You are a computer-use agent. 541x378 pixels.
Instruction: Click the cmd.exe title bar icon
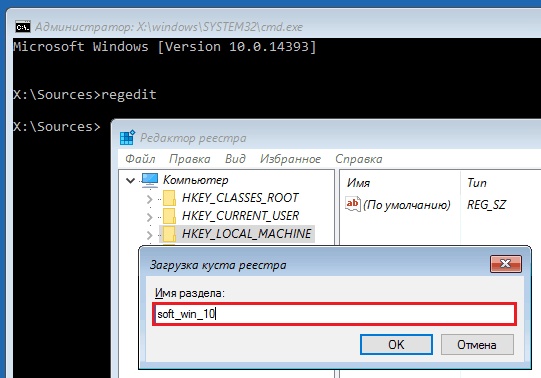click(x=23, y=27)
